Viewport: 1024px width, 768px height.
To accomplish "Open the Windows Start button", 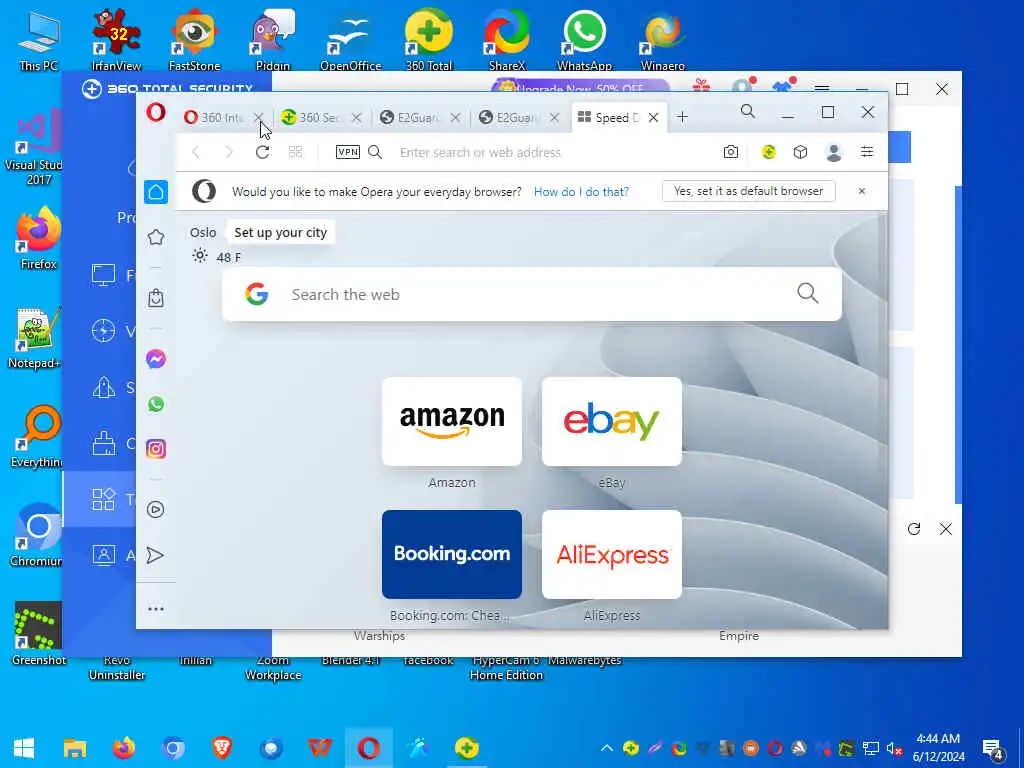I will (24, 748).
